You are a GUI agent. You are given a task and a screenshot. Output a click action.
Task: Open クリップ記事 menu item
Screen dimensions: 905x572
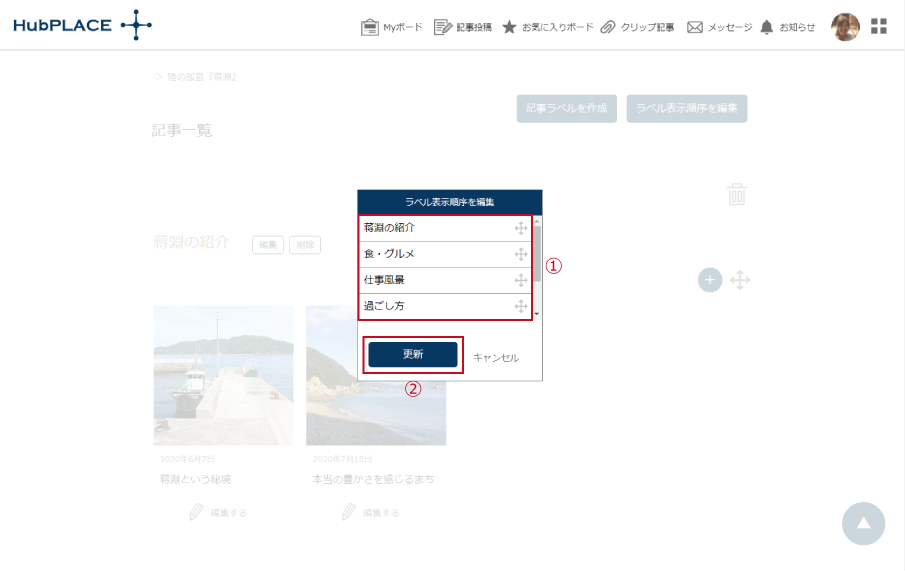coord(647,27)
